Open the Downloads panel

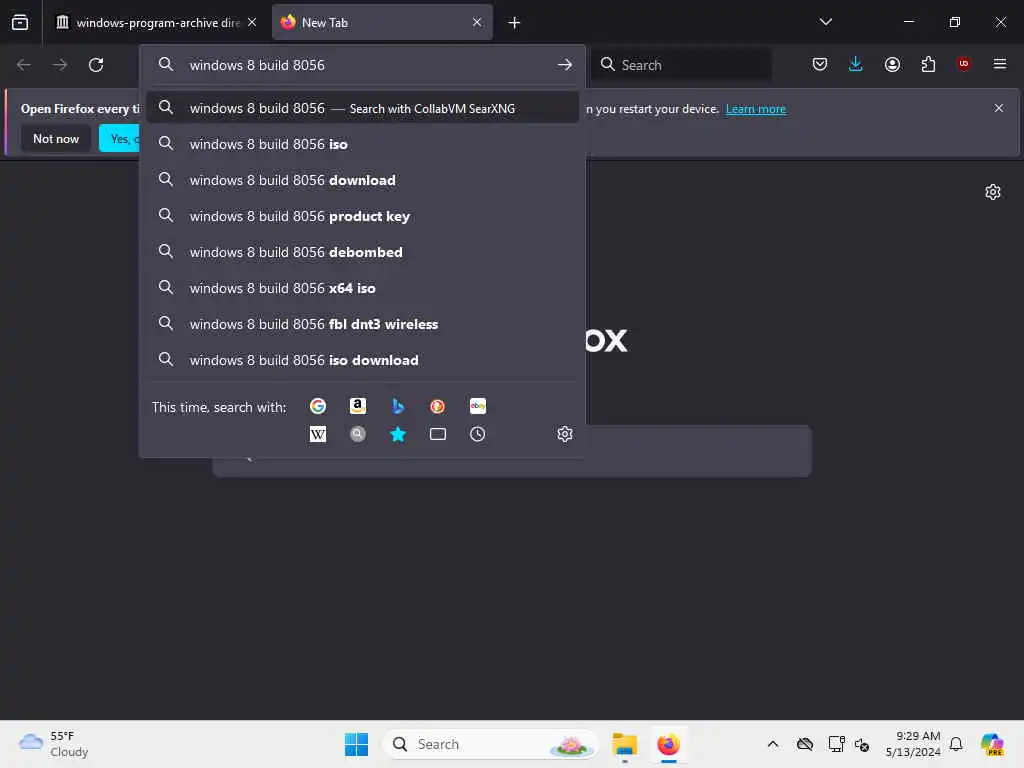click(856, 64)
